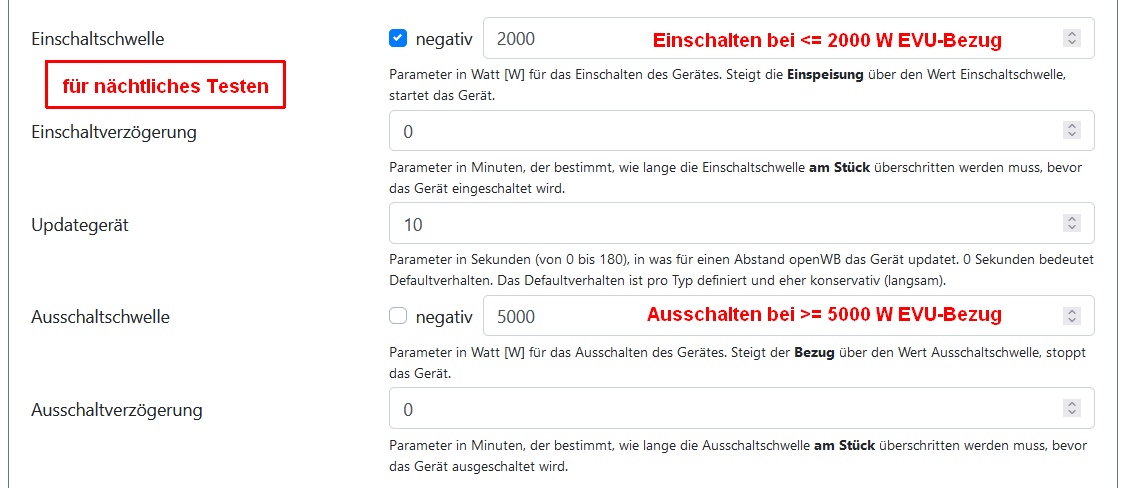The height and width of the screenshot is (488, 1125).
Task: Click the spinner arrows of Ausschaltverzögerung field
Action: pos(1072,409)
